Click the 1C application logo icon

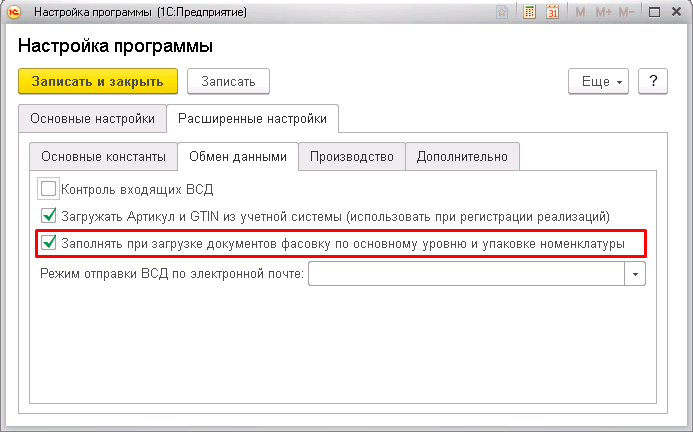(14, 12)
